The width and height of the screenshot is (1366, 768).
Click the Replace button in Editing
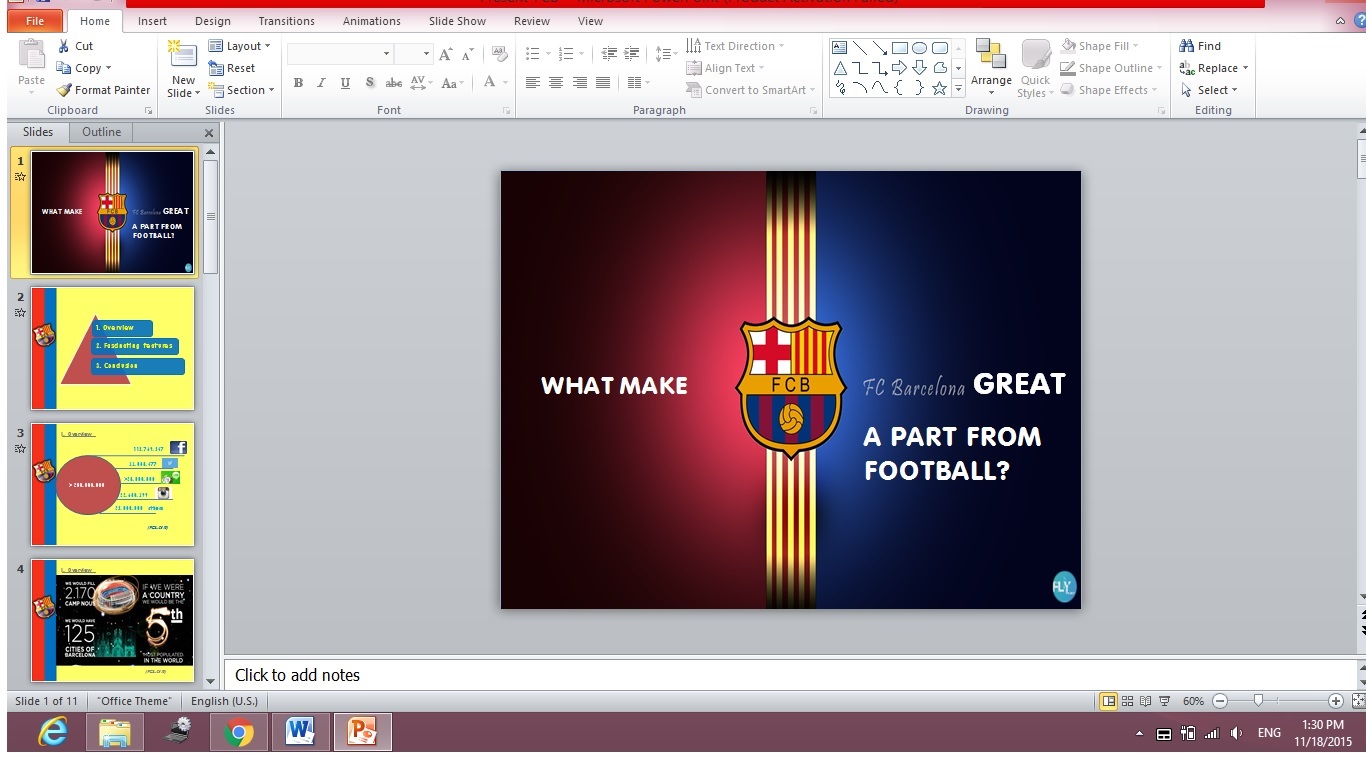pos(1215,68)
